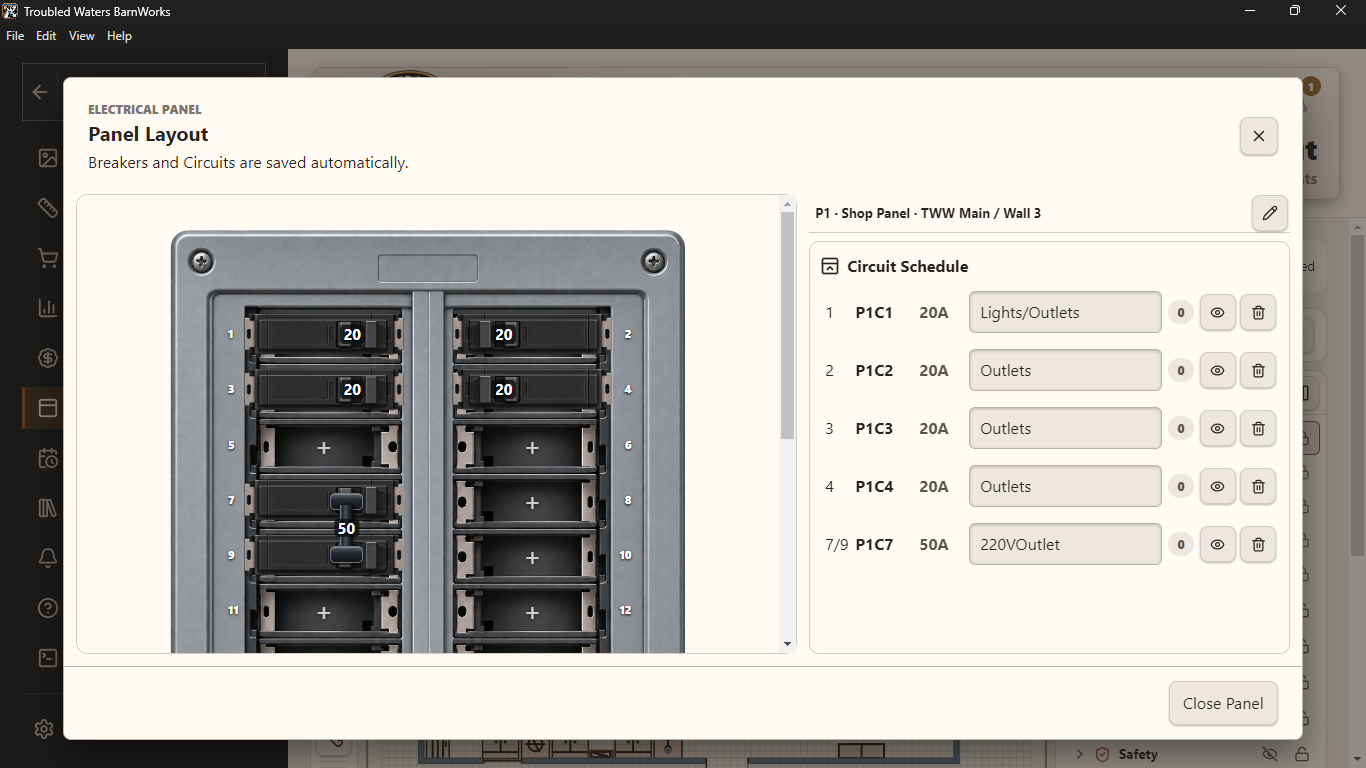1366x768 pixels.
Task: Click the P1C7 circuit label
Action: [x=874, y=545]
